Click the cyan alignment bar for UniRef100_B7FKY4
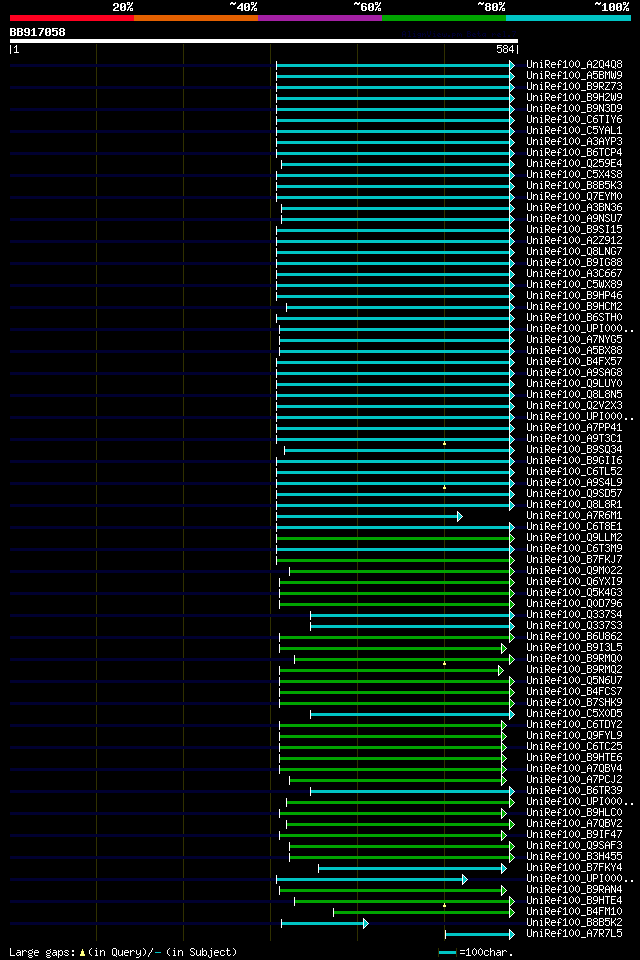This screenshot has width=640, height=960. [410, 869]
